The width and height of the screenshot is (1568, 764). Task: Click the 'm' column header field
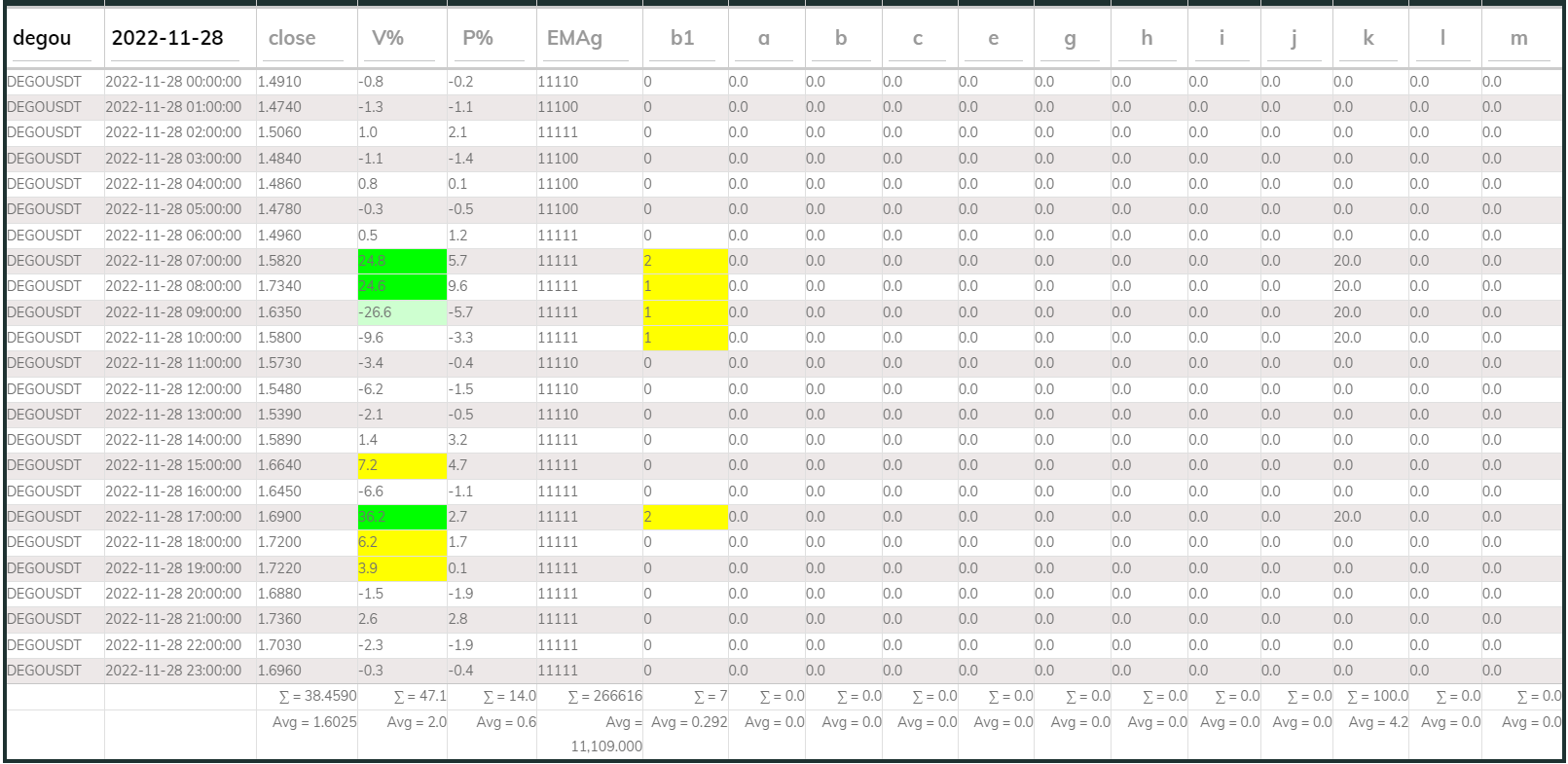(x=1519, y=39)
